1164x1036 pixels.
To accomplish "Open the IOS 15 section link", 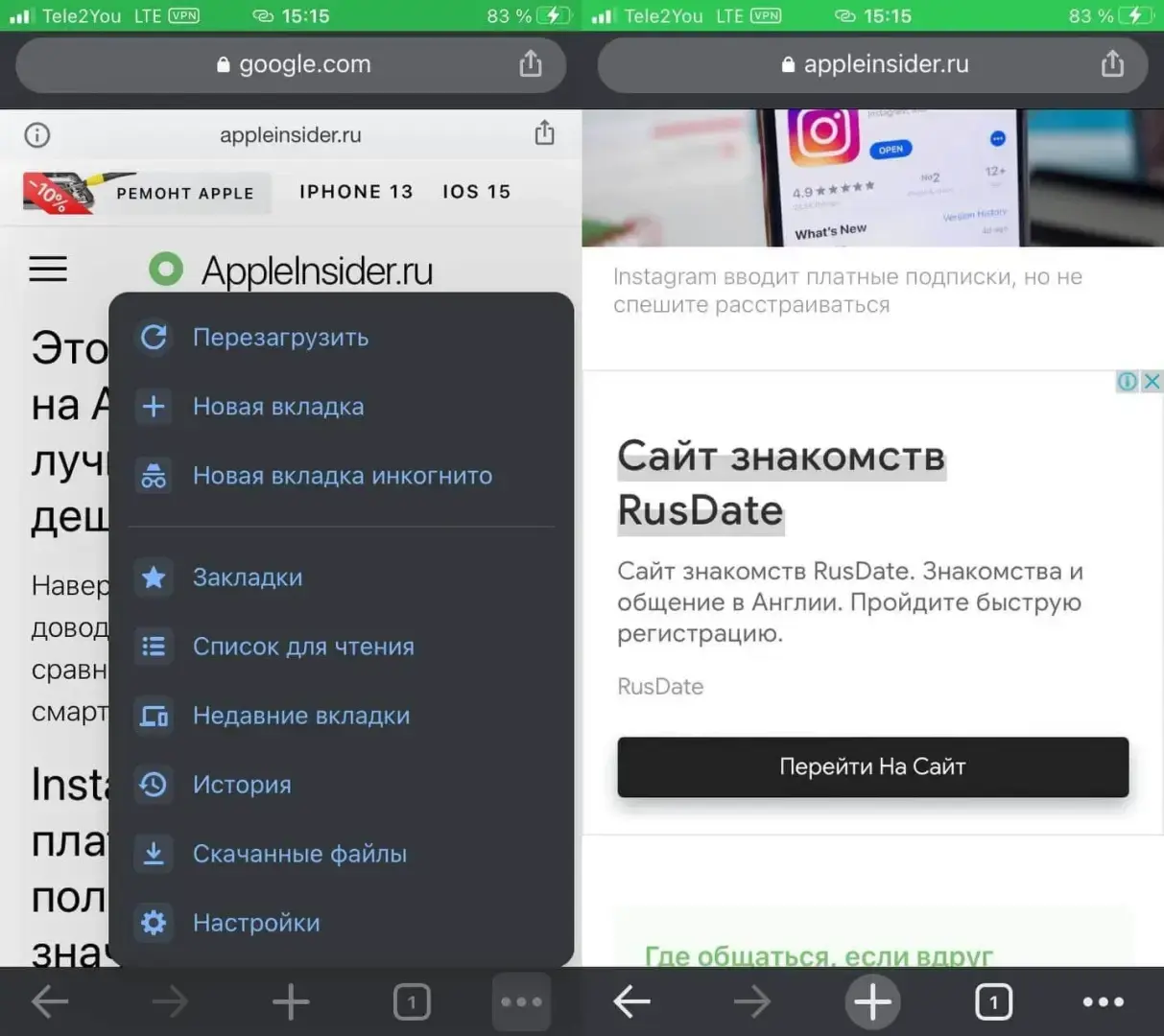I will (x=476, y=192).
